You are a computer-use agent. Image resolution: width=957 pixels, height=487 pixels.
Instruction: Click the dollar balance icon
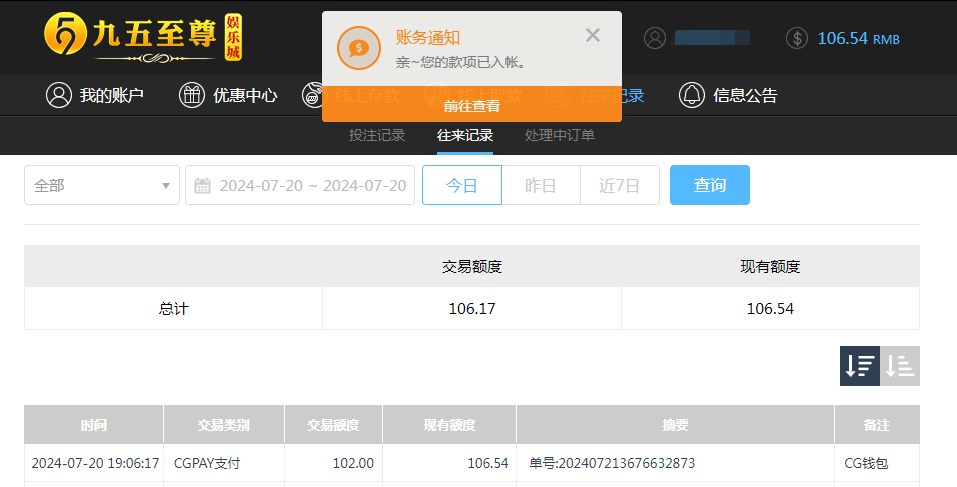point(797,38)
